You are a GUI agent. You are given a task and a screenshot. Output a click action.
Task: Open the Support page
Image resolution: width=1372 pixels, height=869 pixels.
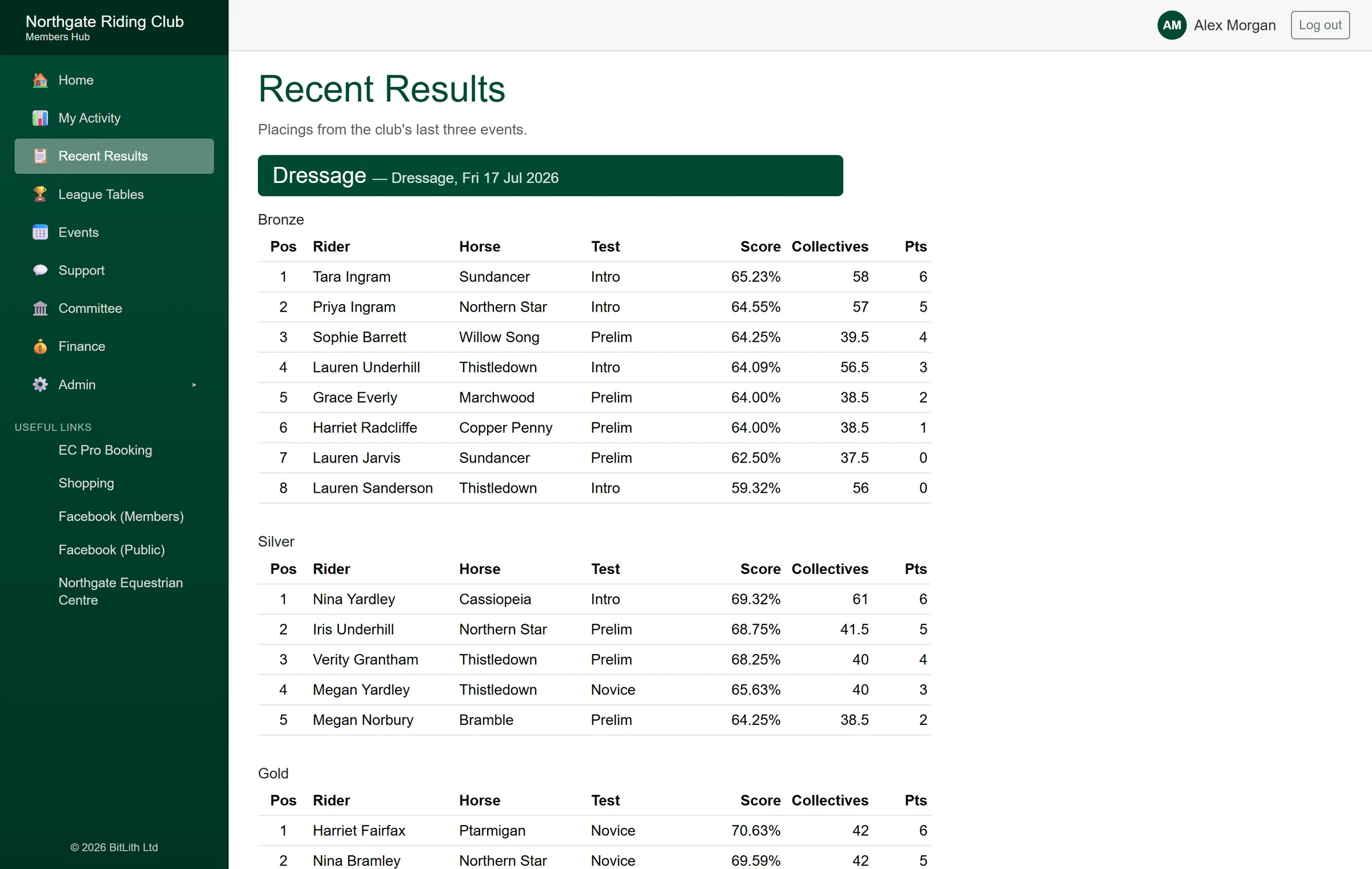114,270
